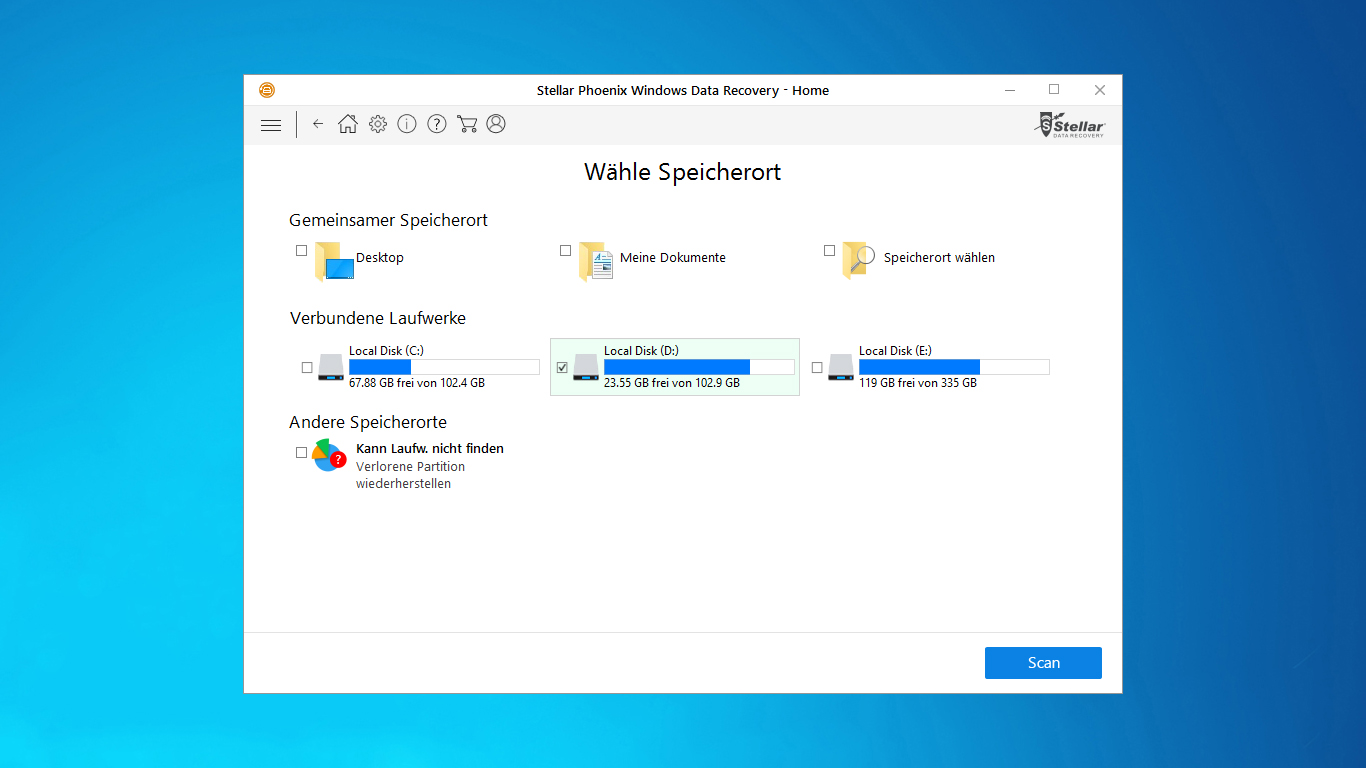The image size is (1366, 768).
Task: Enable the Local Disk (E:) checkbox
Action: pyautogui.click(x=817, y=368)
